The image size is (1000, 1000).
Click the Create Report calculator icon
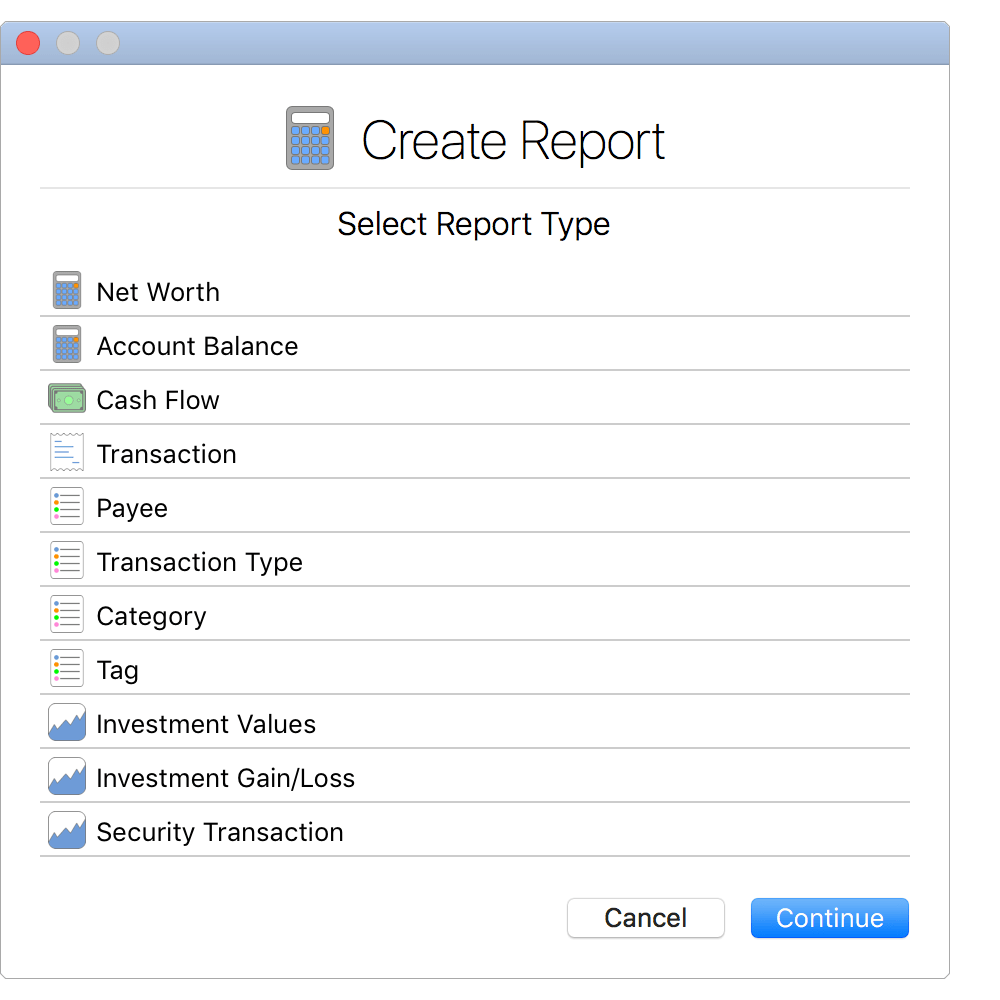pos(309,138)
